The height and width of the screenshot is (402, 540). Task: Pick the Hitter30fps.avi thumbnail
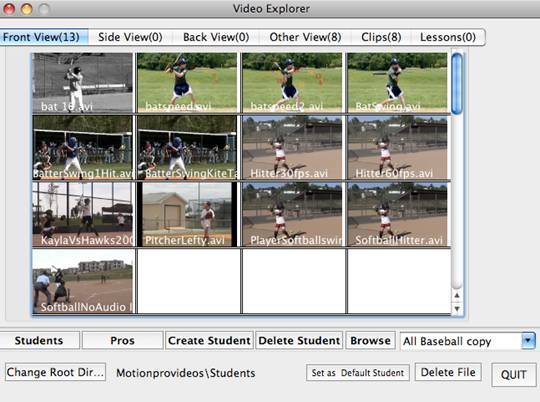(292, 147)
